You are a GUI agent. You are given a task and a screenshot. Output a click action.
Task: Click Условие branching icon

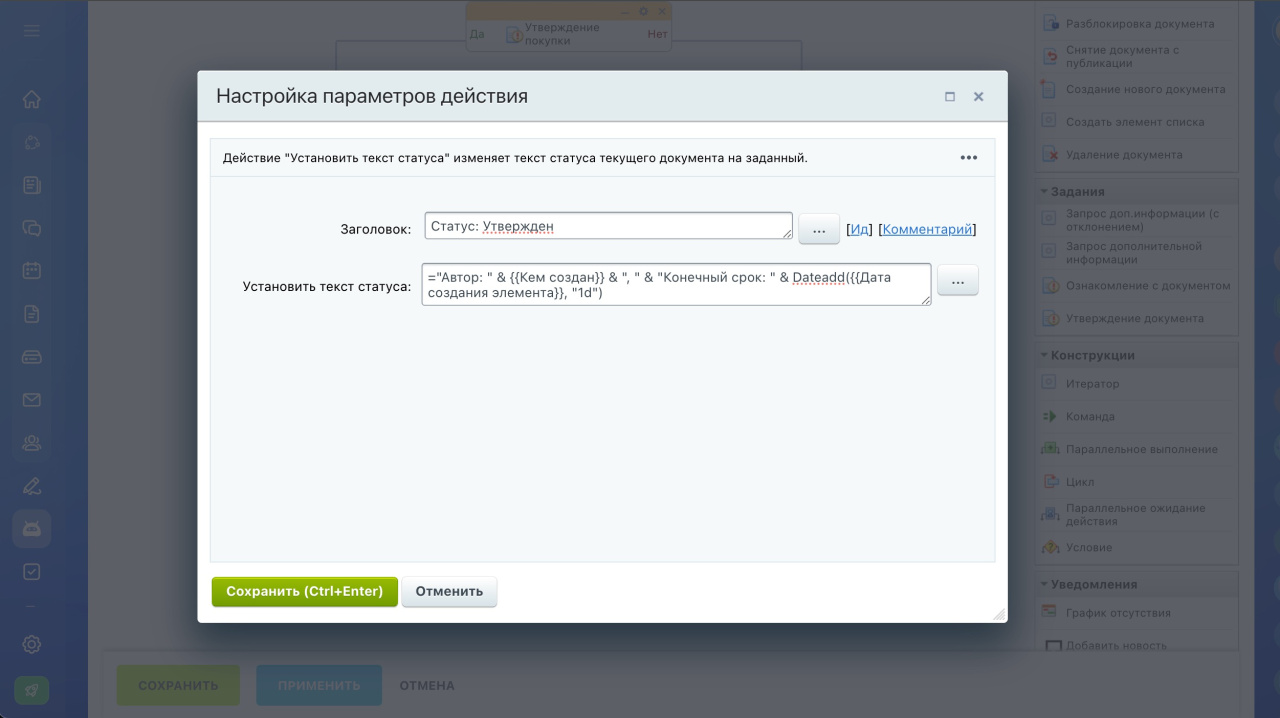point(1050,548)
